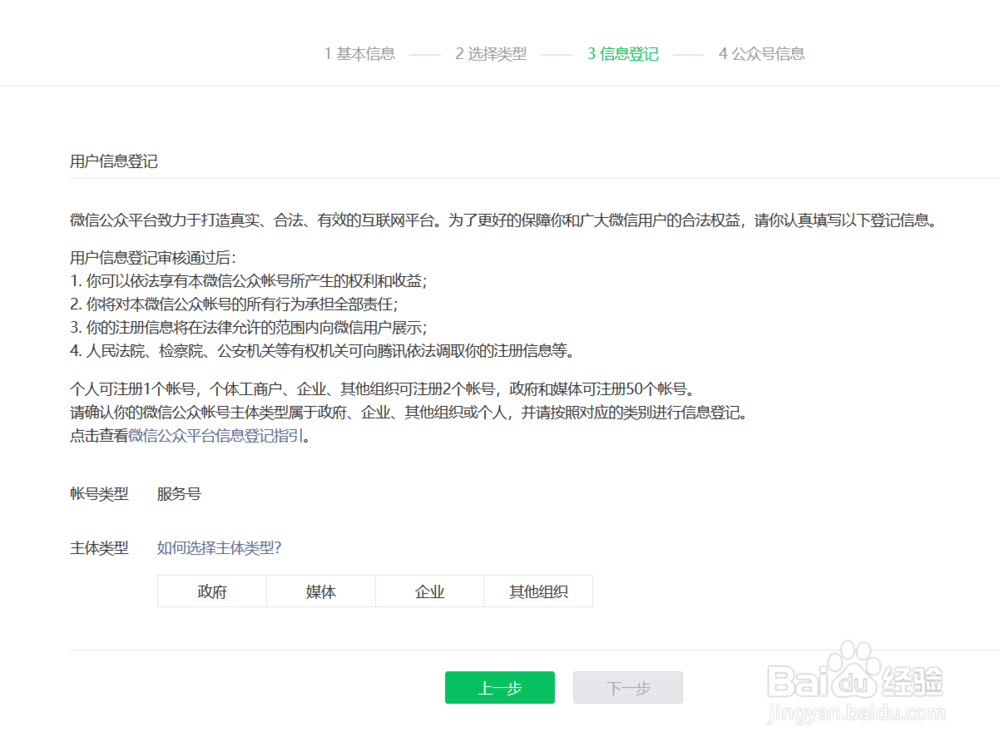Click the intro sentence 微信公众平台致力于打造真实
Screen dimensions: 1000x747
[503, 221]
